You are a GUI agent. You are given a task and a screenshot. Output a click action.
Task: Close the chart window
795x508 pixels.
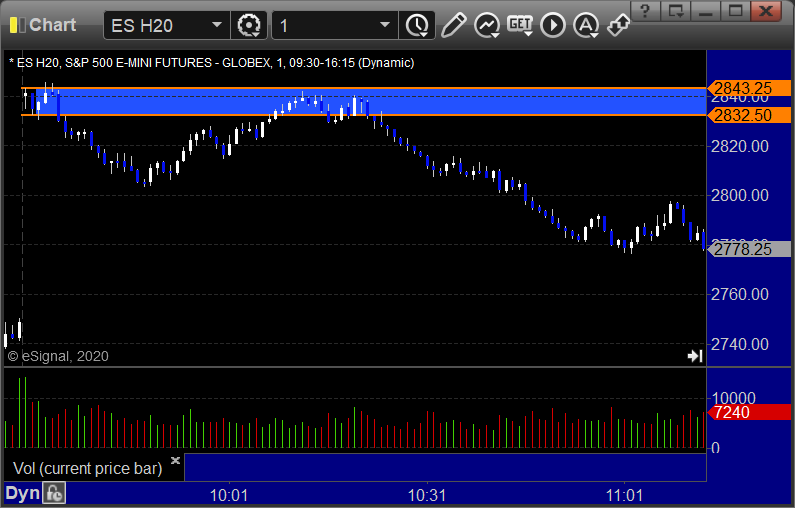click(x=766, y=11)
